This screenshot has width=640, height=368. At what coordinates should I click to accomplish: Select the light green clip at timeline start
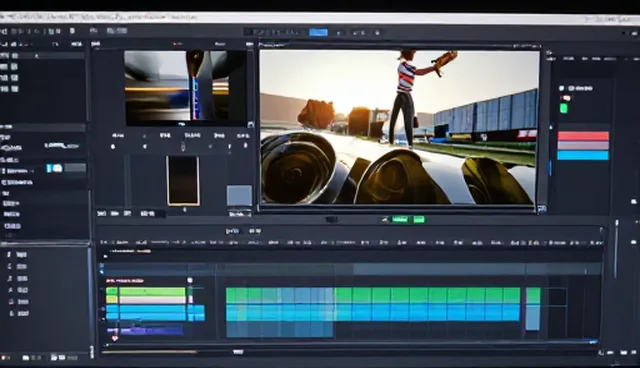pyautogui.click(x=152, y=291)
